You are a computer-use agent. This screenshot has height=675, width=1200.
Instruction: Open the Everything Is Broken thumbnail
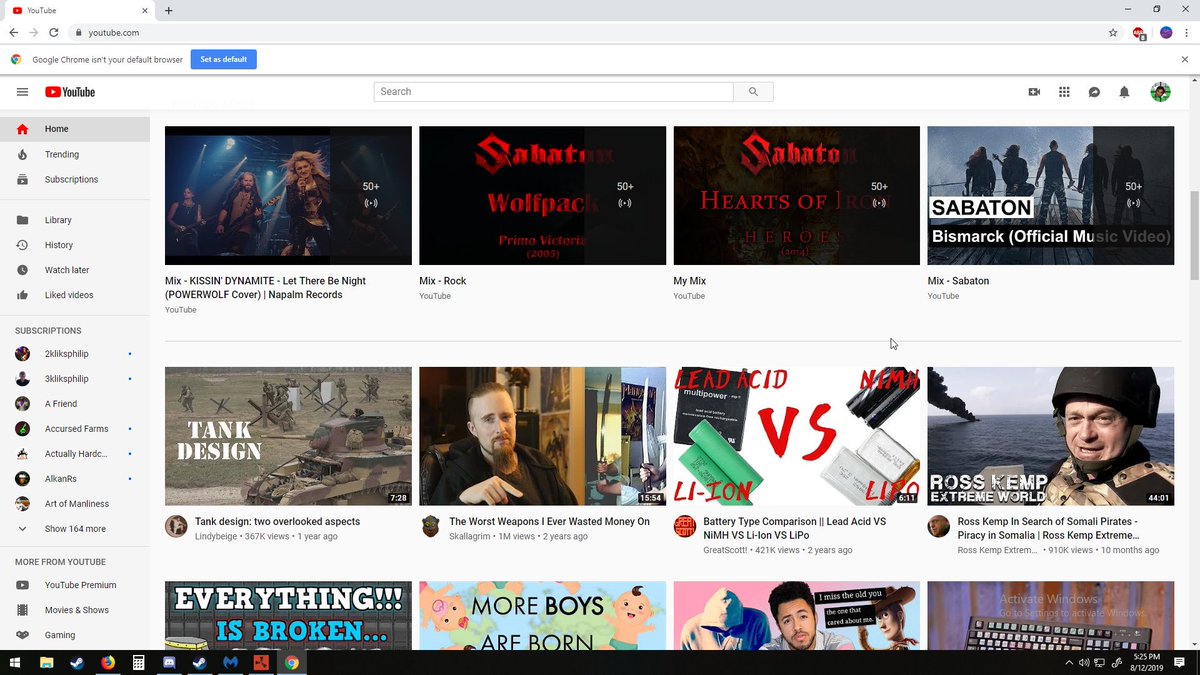tap(288, 615)
